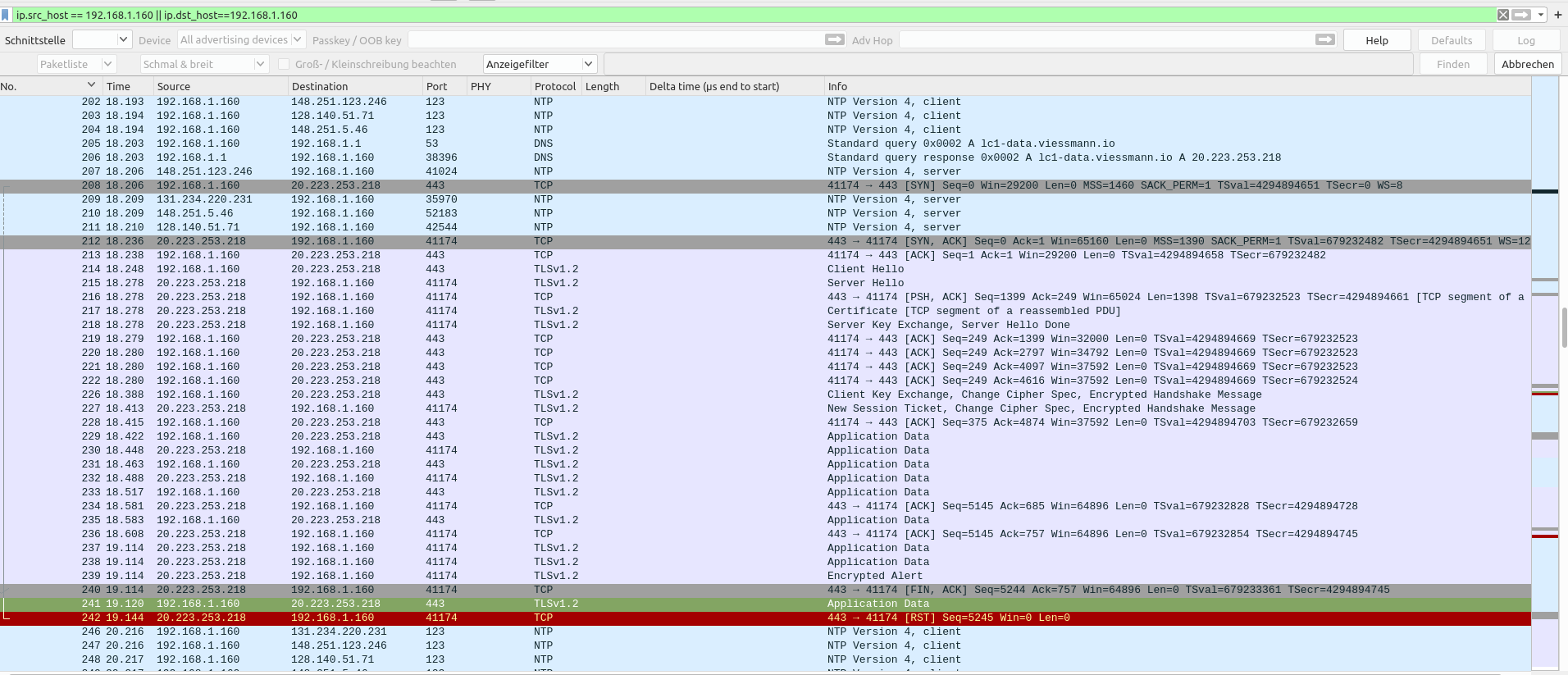Select packet 218 Server Key Exchange row
1568x675 pixels.
[x=765, y=325]
